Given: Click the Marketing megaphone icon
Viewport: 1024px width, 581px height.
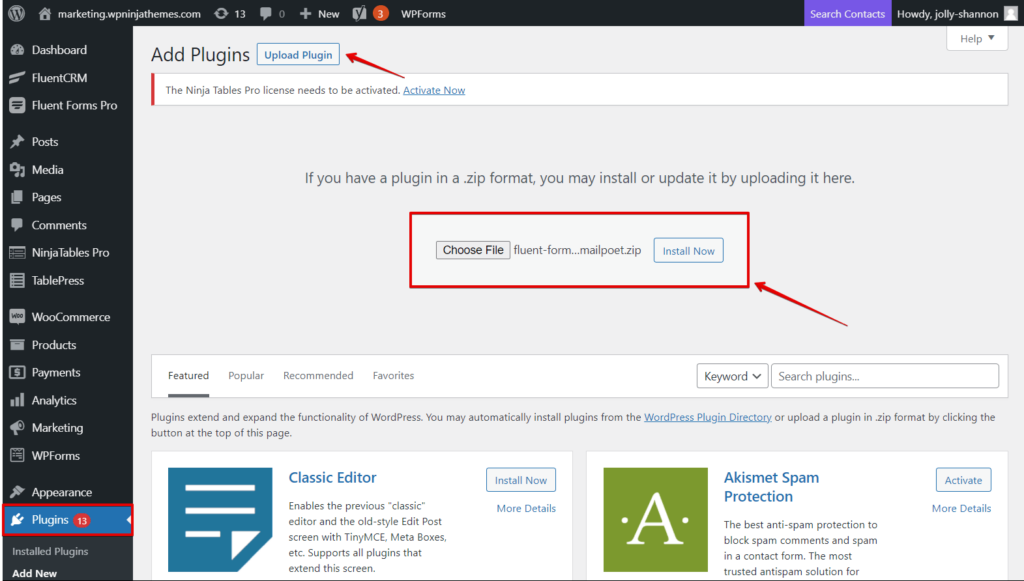Looking at the screenshot, I should point(18,428).
